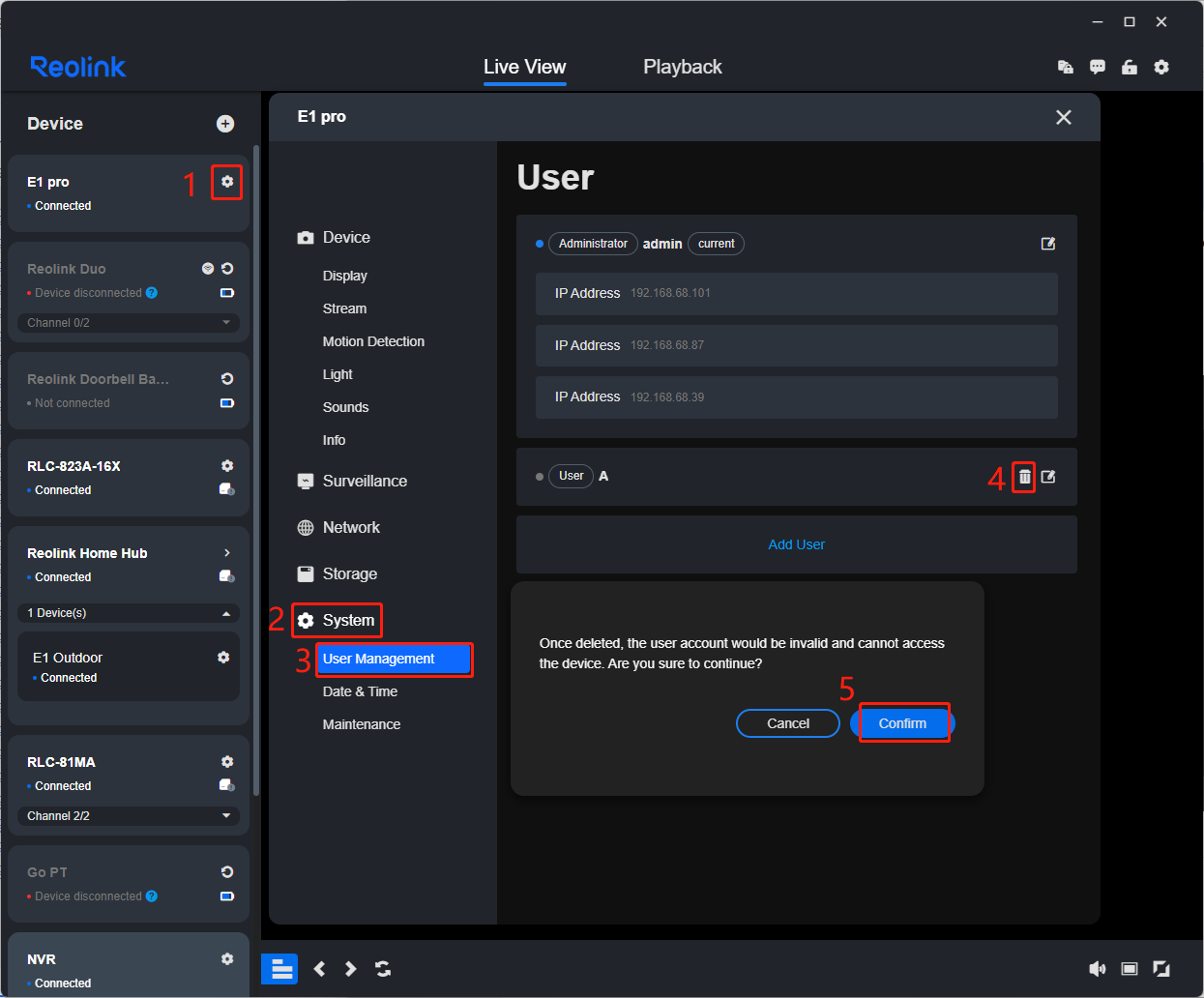Close the E1 pro settings dialog

point(1064,117)
